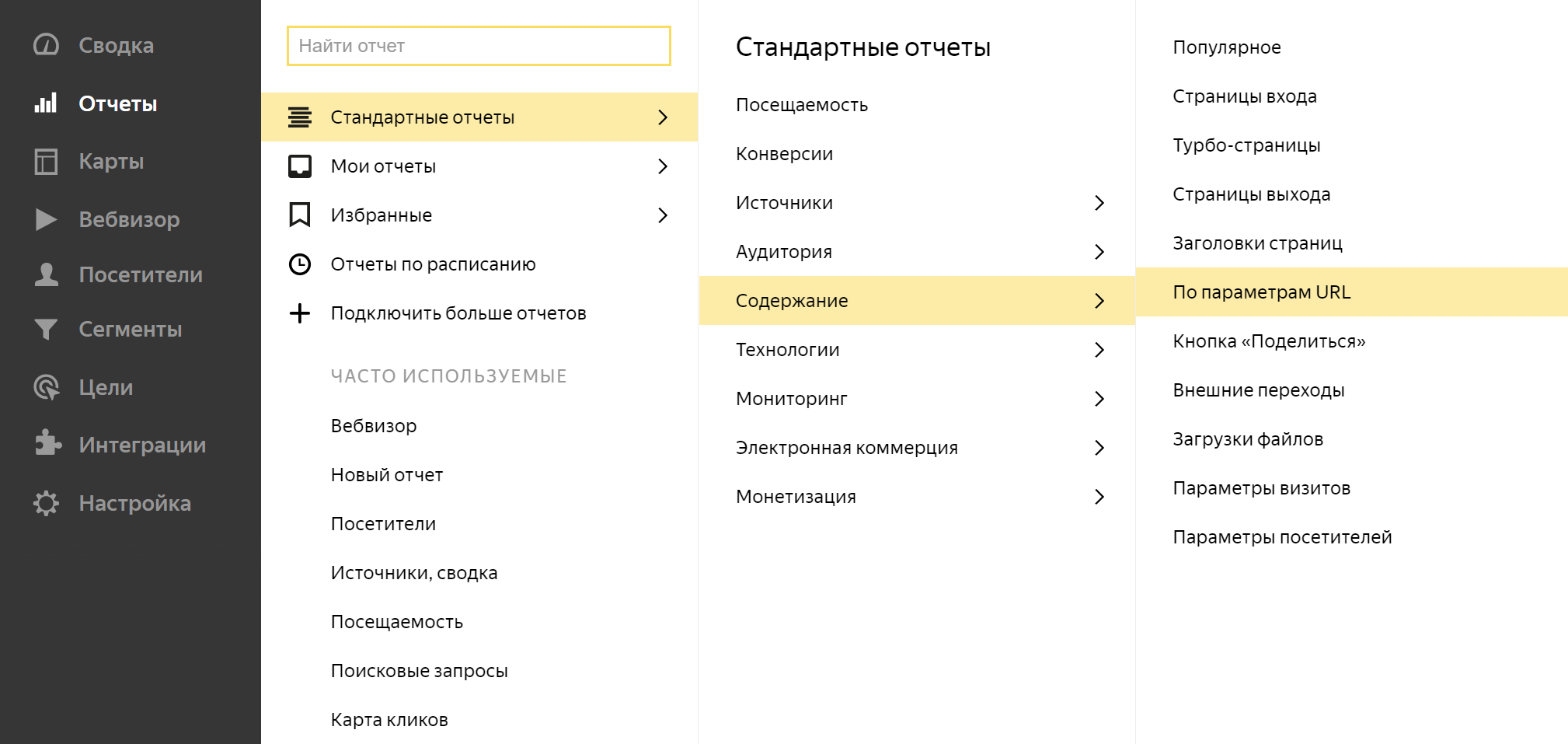1568x744 pixels.
Task: Open the frequently used Карта кликов link
Action: coord(389,720)
